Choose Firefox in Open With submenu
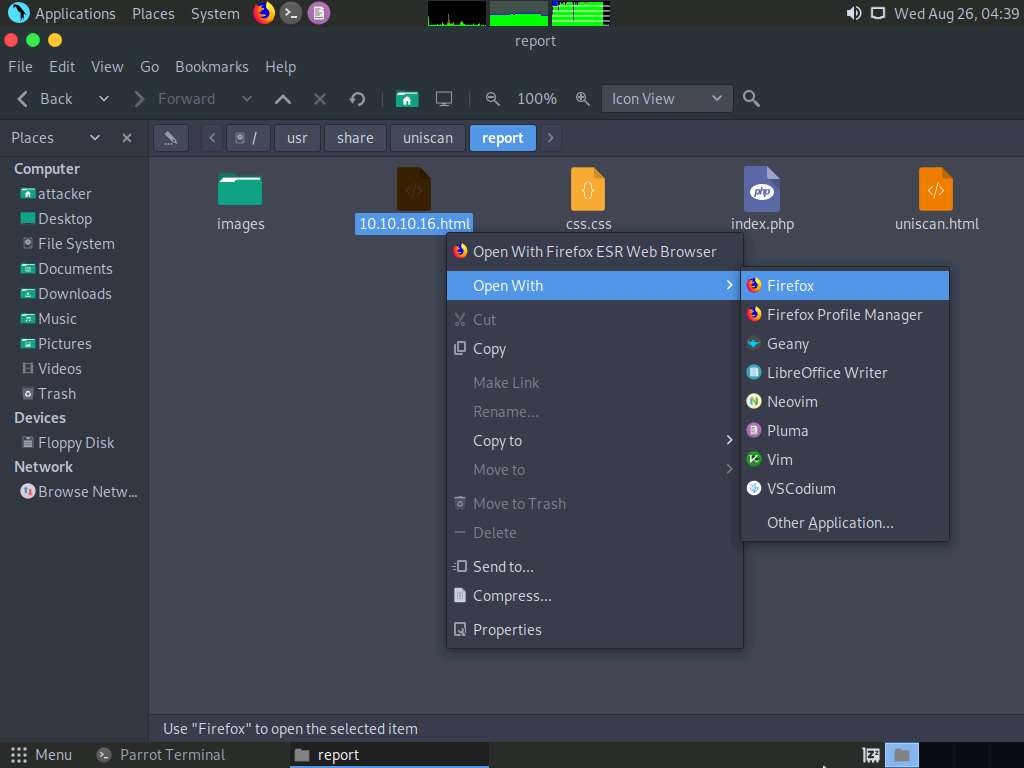The width and height of the screenshot is (1024, 768). 844,285
